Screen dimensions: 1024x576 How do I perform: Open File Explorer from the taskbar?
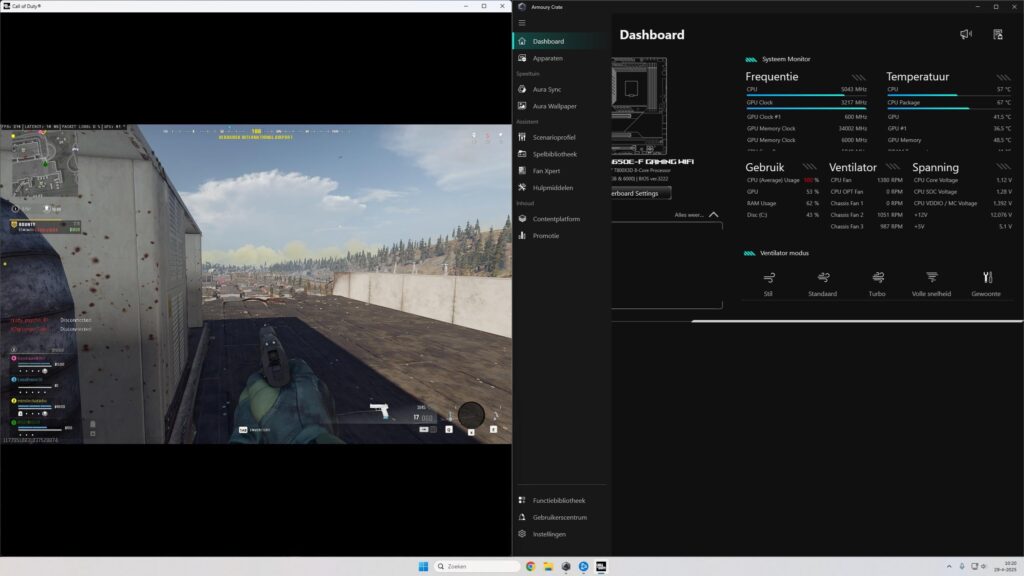548,566
